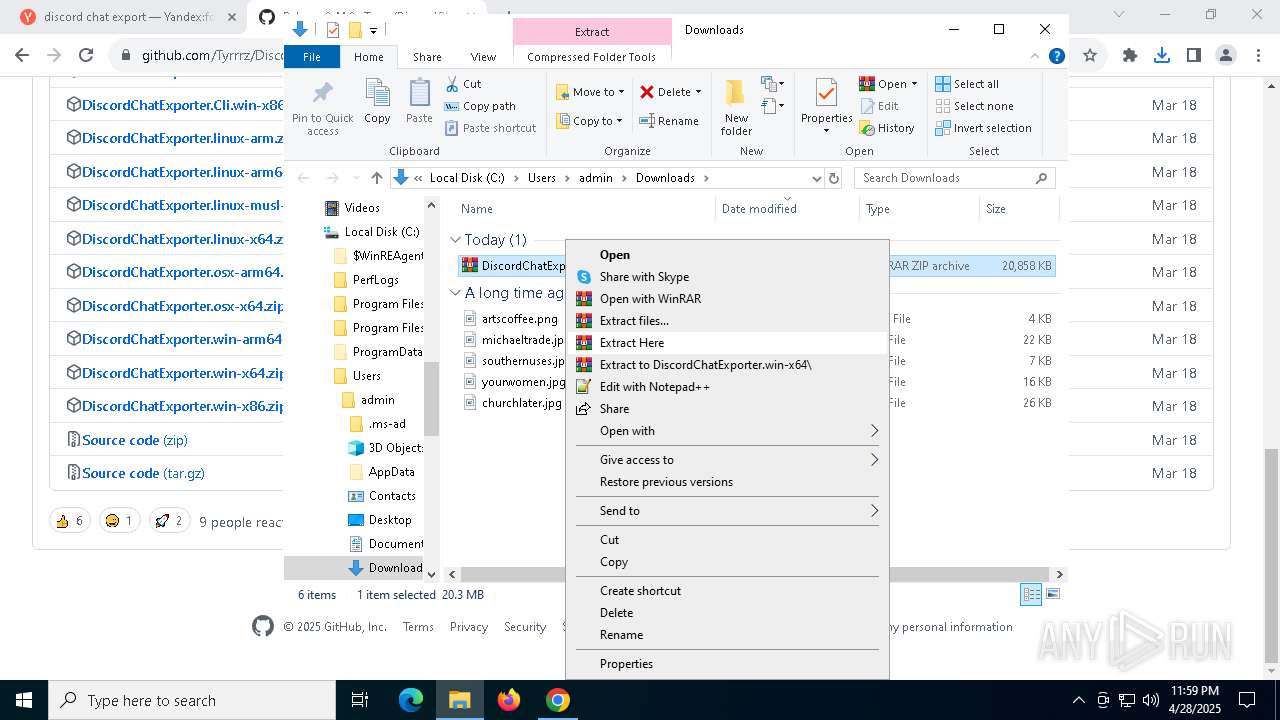Switch to large icons view button
Viewport: 1280px width, 720px height.
(1051, 594)
